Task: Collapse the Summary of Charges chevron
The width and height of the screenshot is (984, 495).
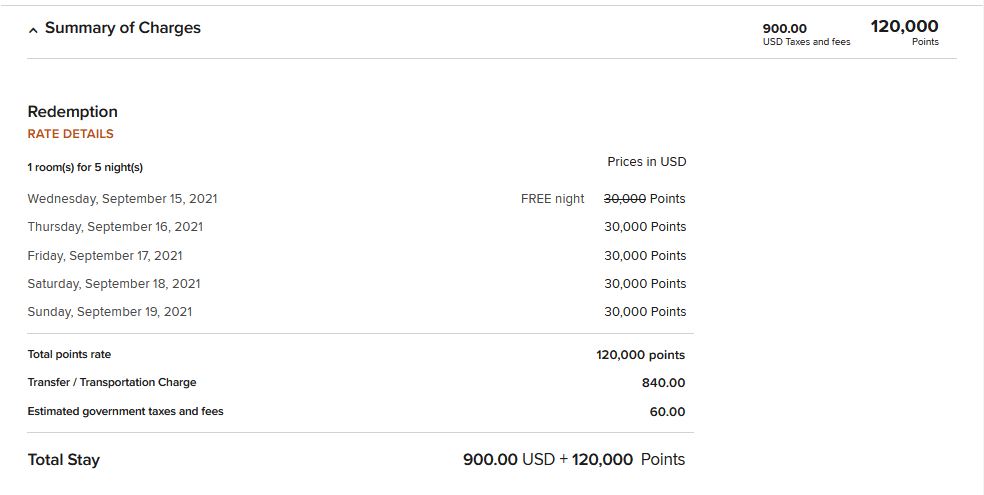Action: 33,29
